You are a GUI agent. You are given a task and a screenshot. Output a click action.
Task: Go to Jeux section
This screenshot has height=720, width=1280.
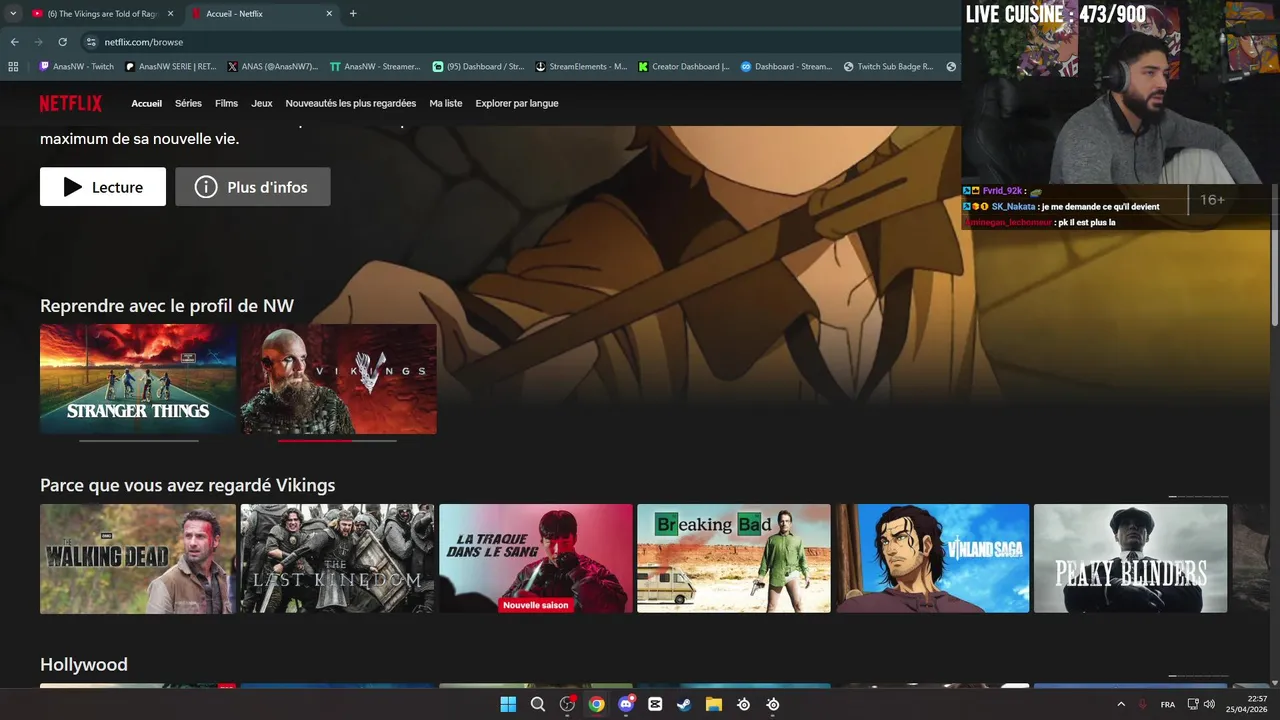(262, 103)
